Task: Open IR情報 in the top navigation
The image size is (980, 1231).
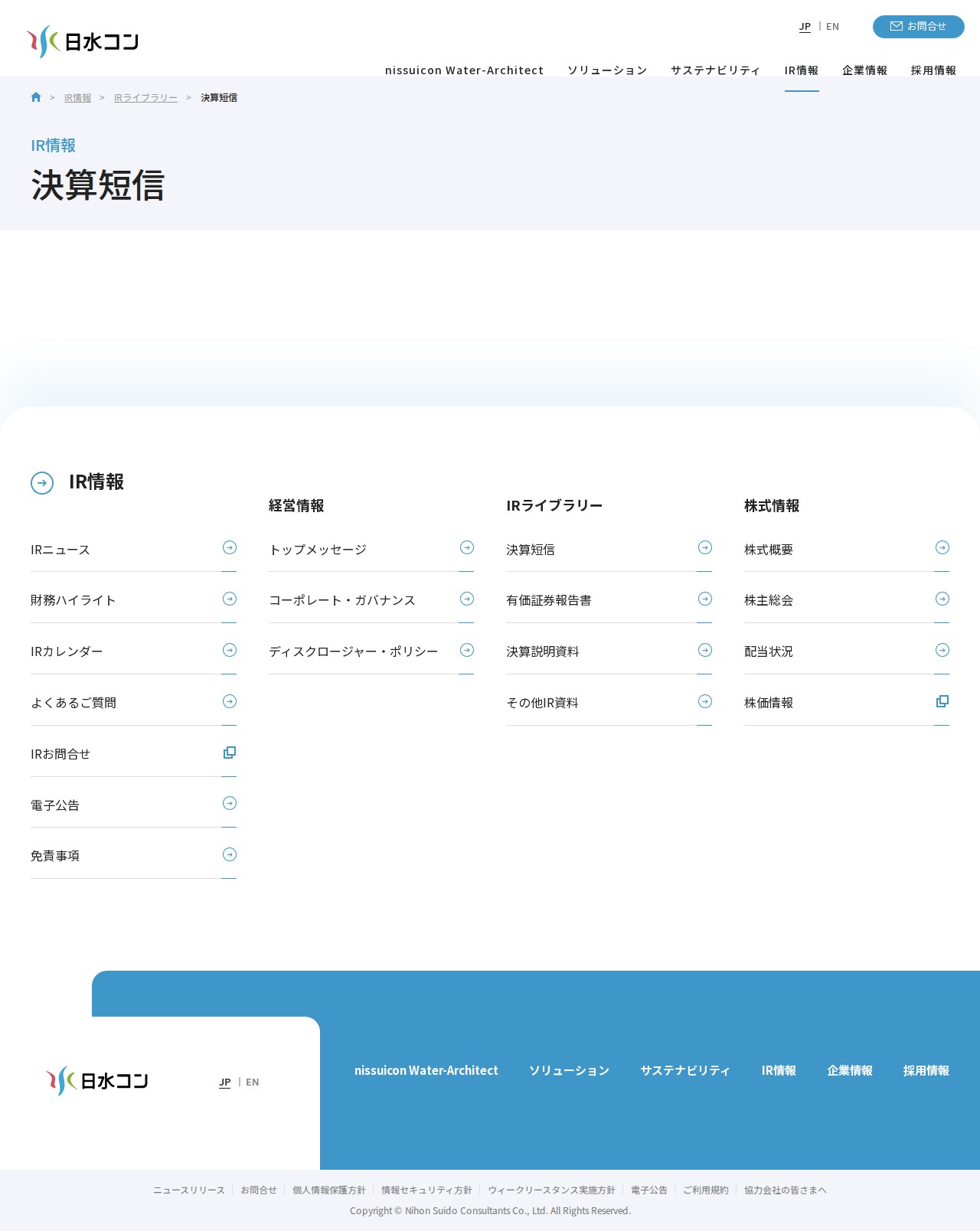Action: (x=802, y=70)
